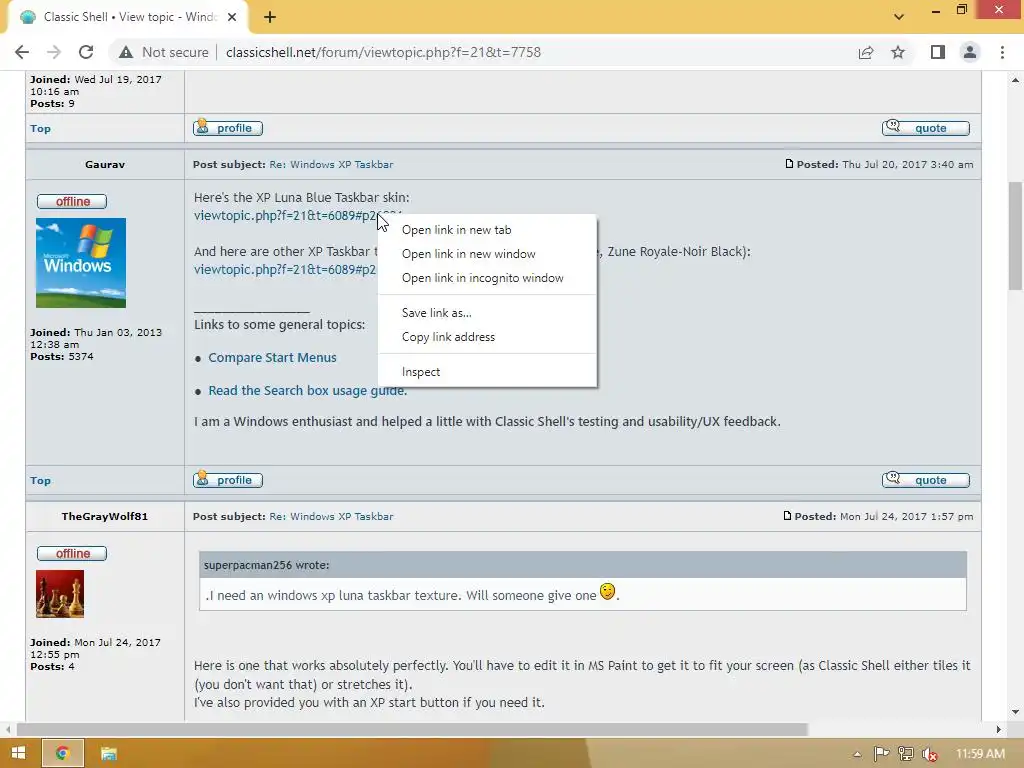Image resolution: width=1024 pixels, height=768 pixels.
Task: Open the browser side panel
Action: [x=938, y=52]
